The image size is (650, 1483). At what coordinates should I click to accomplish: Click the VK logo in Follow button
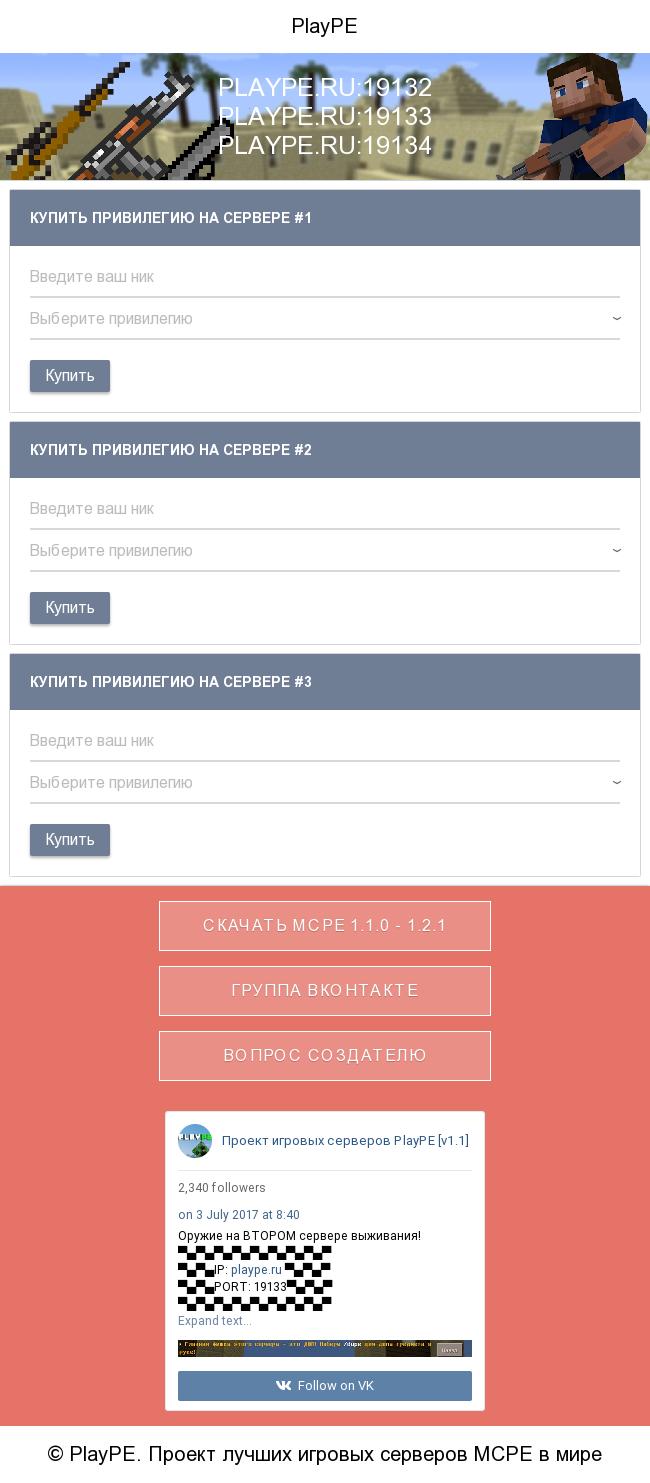point(284,1385)
